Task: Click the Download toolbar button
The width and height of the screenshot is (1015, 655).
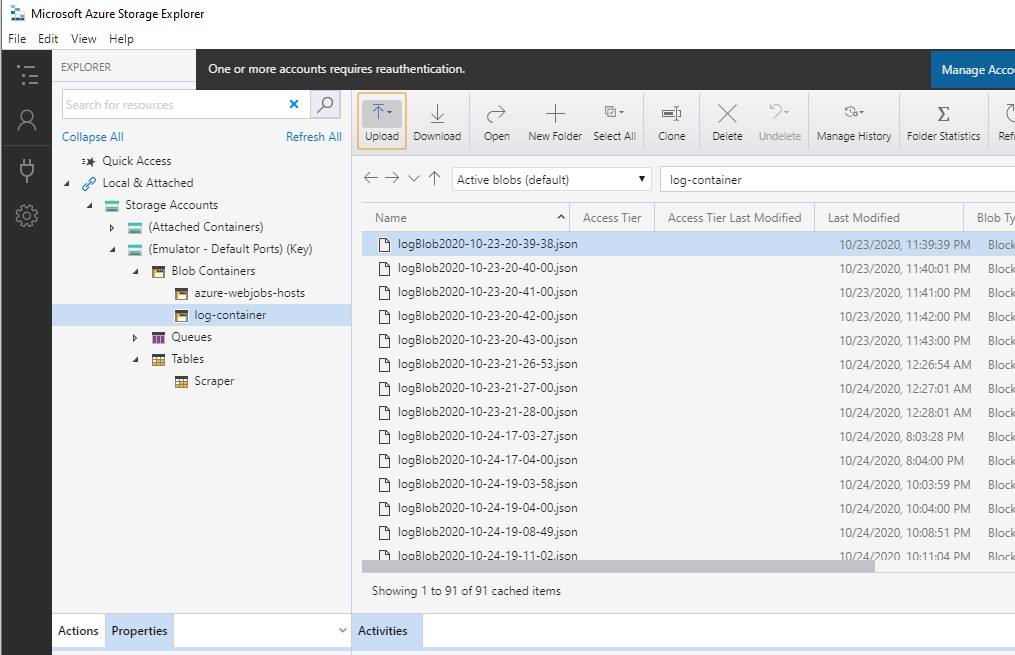Action: tap(437, 121)
